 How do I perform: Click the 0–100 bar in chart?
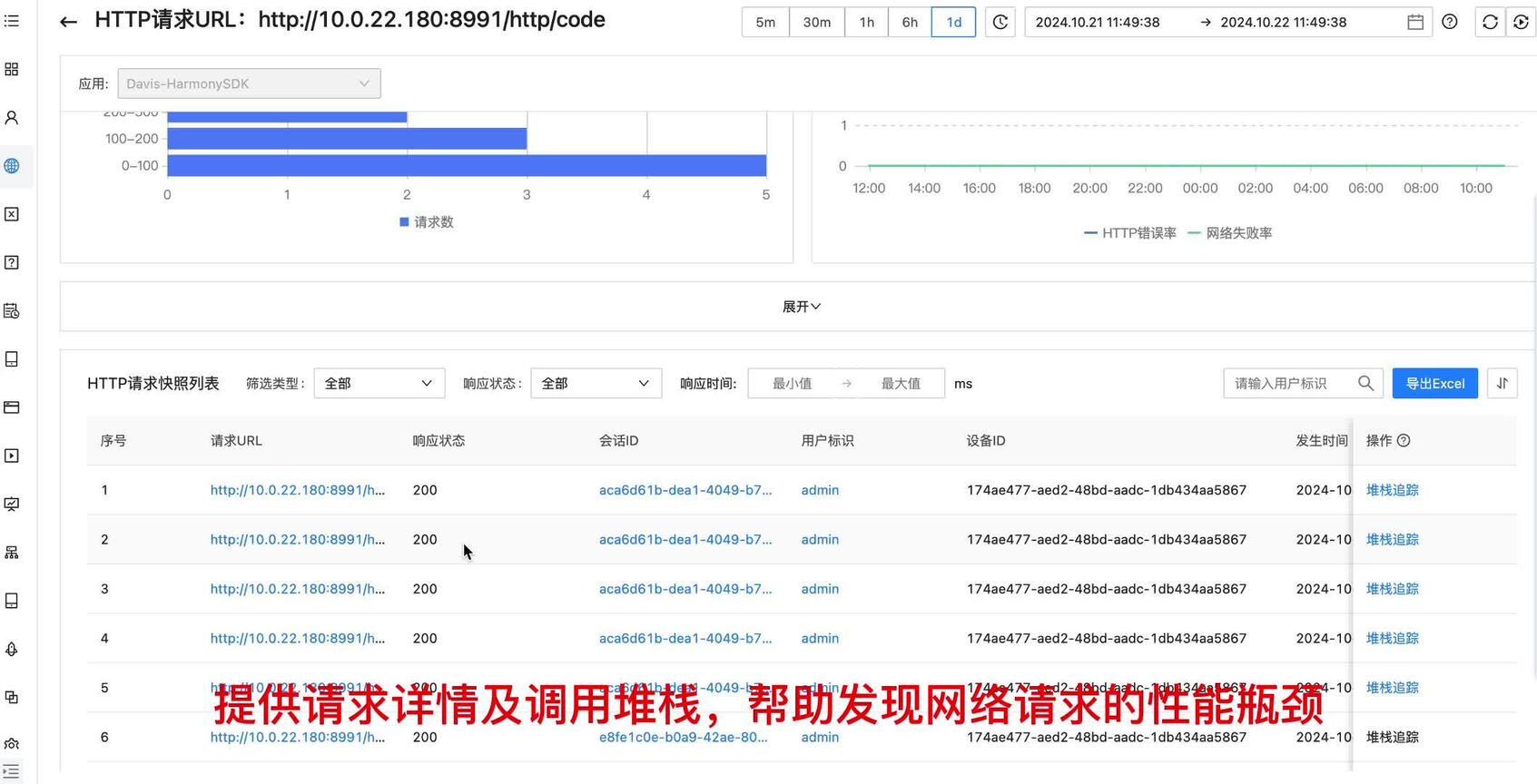click(467, 165)
